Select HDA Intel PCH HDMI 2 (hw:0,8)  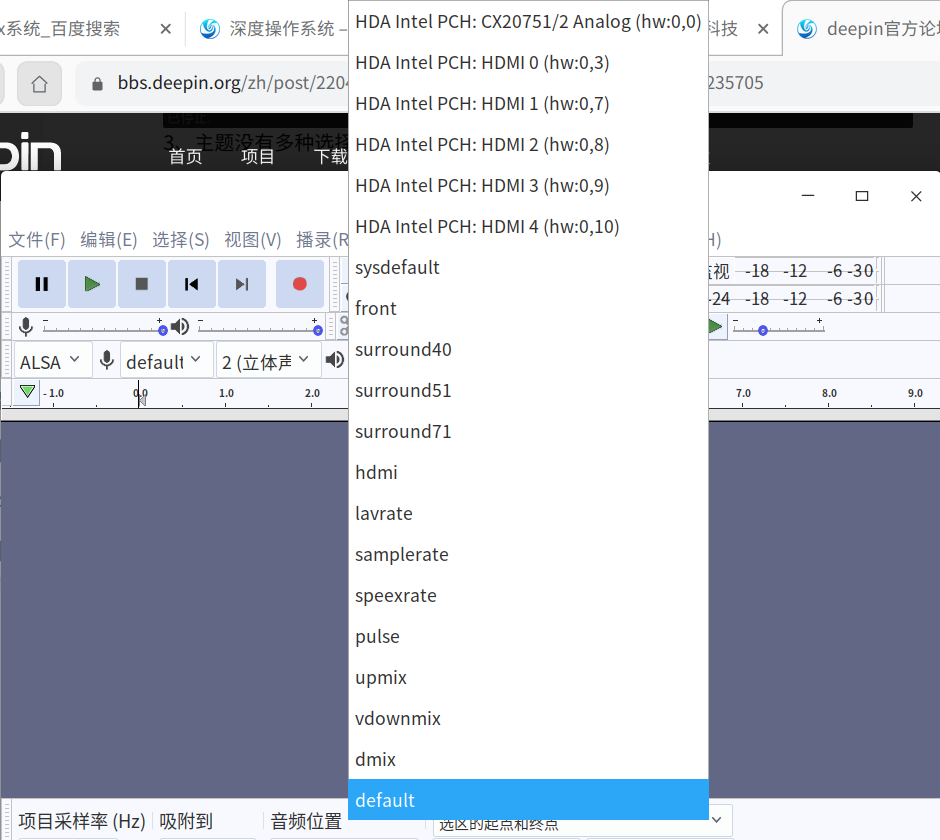point(528,144)
